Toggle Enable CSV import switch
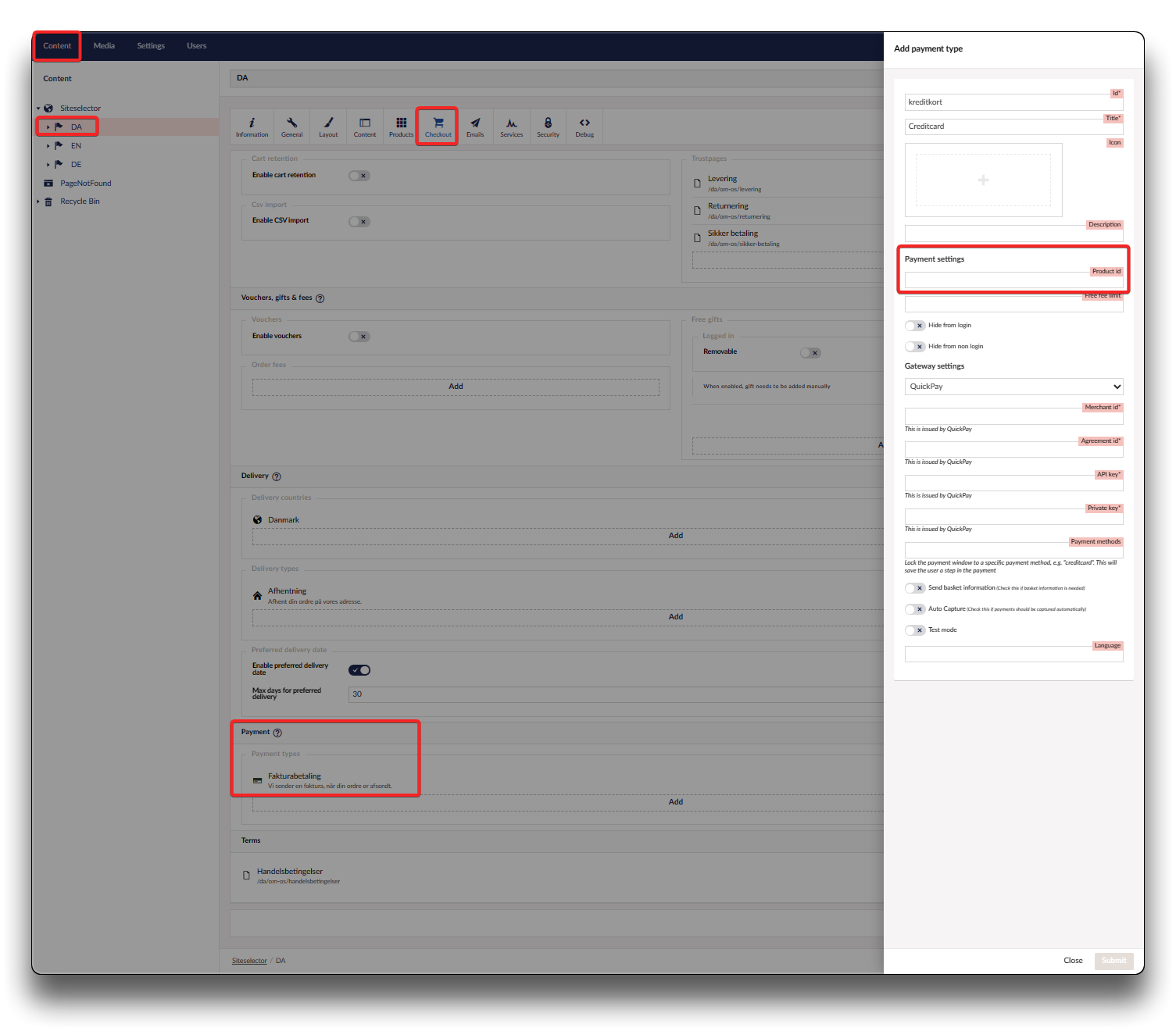Screen dimensions: 1176x1031 [x=359, y=222]
